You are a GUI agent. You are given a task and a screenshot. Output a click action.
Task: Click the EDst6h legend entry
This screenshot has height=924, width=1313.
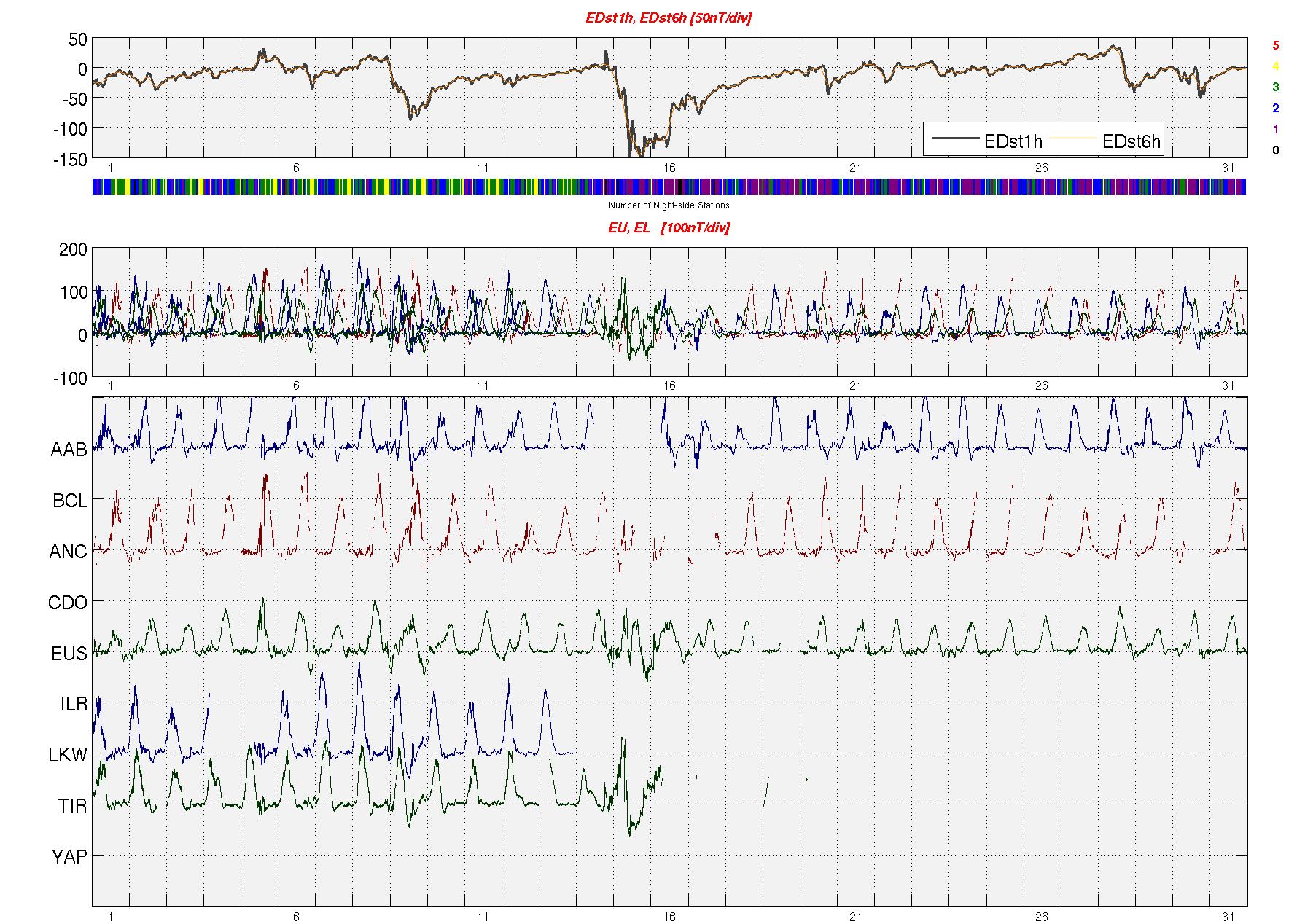1103,141
